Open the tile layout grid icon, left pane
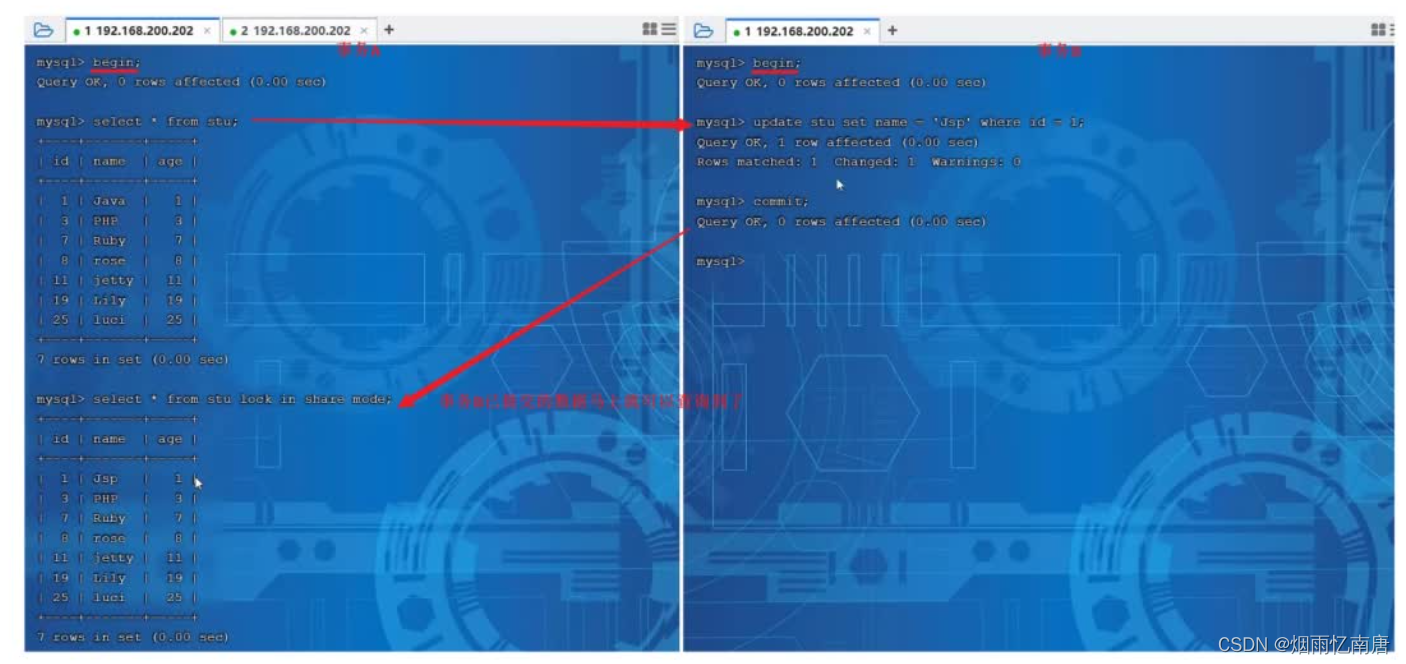The width and height of the screenshot is (1406, 664). tap(650, 30)
